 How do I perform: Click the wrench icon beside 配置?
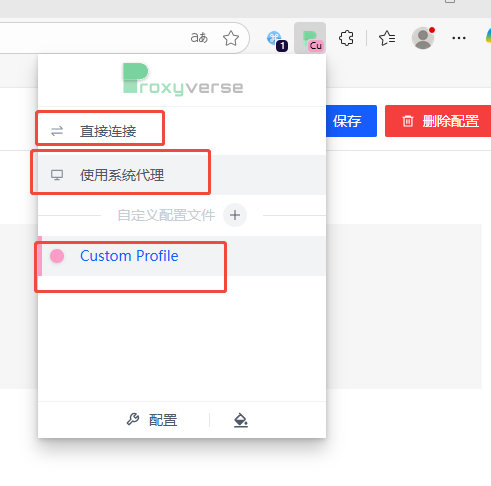(133, 419)
